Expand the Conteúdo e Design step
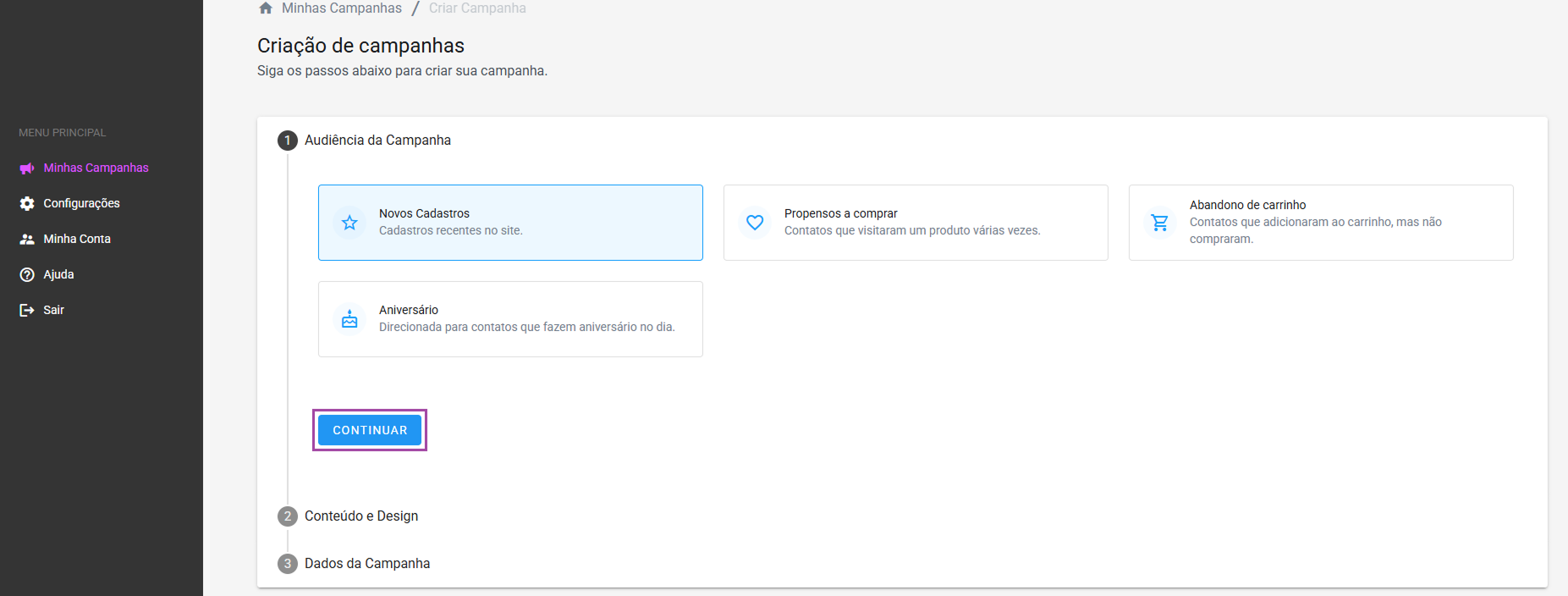Image resolution: width=1568 pixels, height=596 pixels. click(x=361, y=516)
